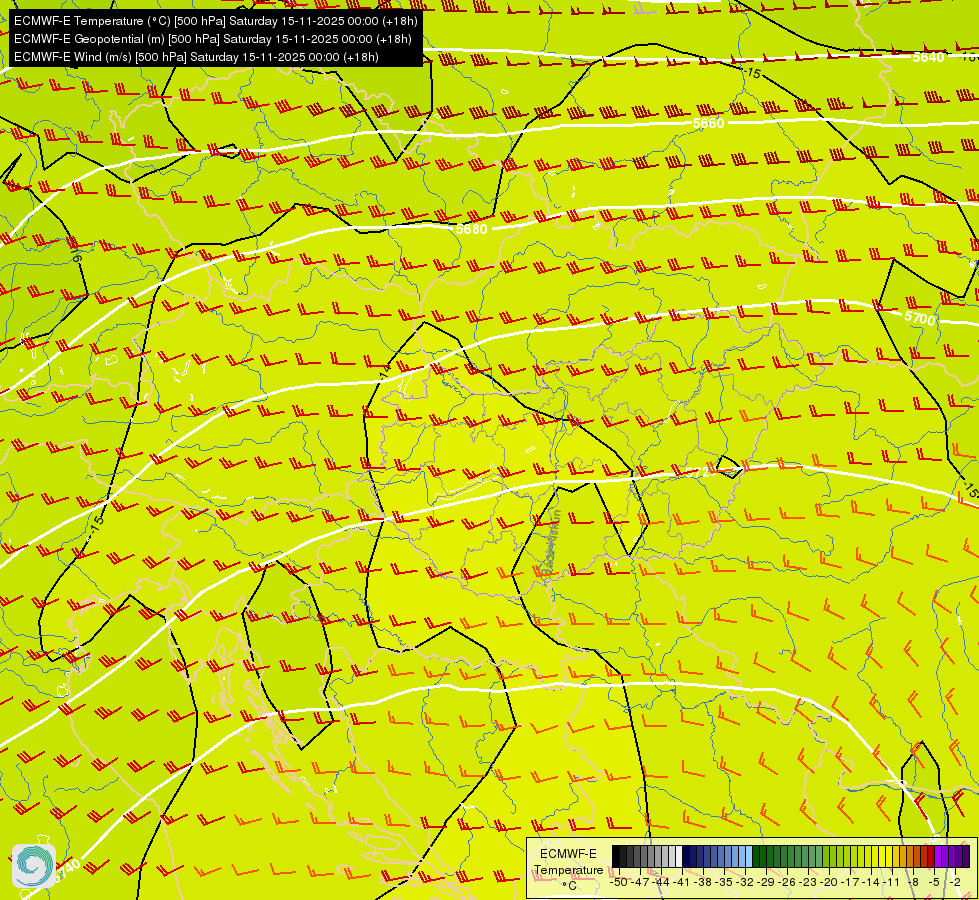The height and width of the screenshot is (900, 979).
Task: Click the -20 legend tick label
Action: pos(829,882)
